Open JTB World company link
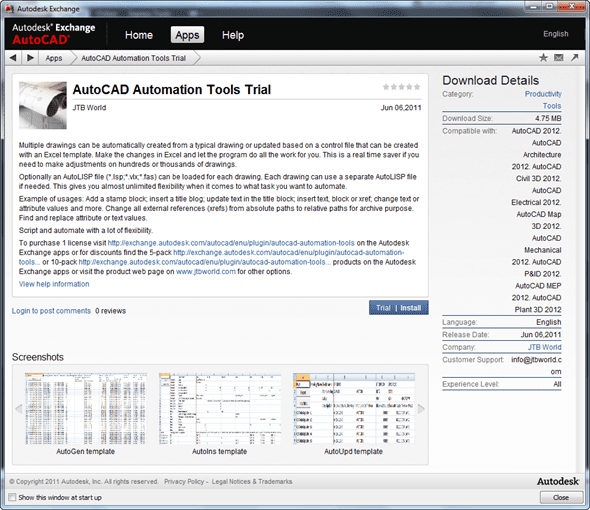Image resolution: width=590 pixels, height=510 pixels. point(544,347)
